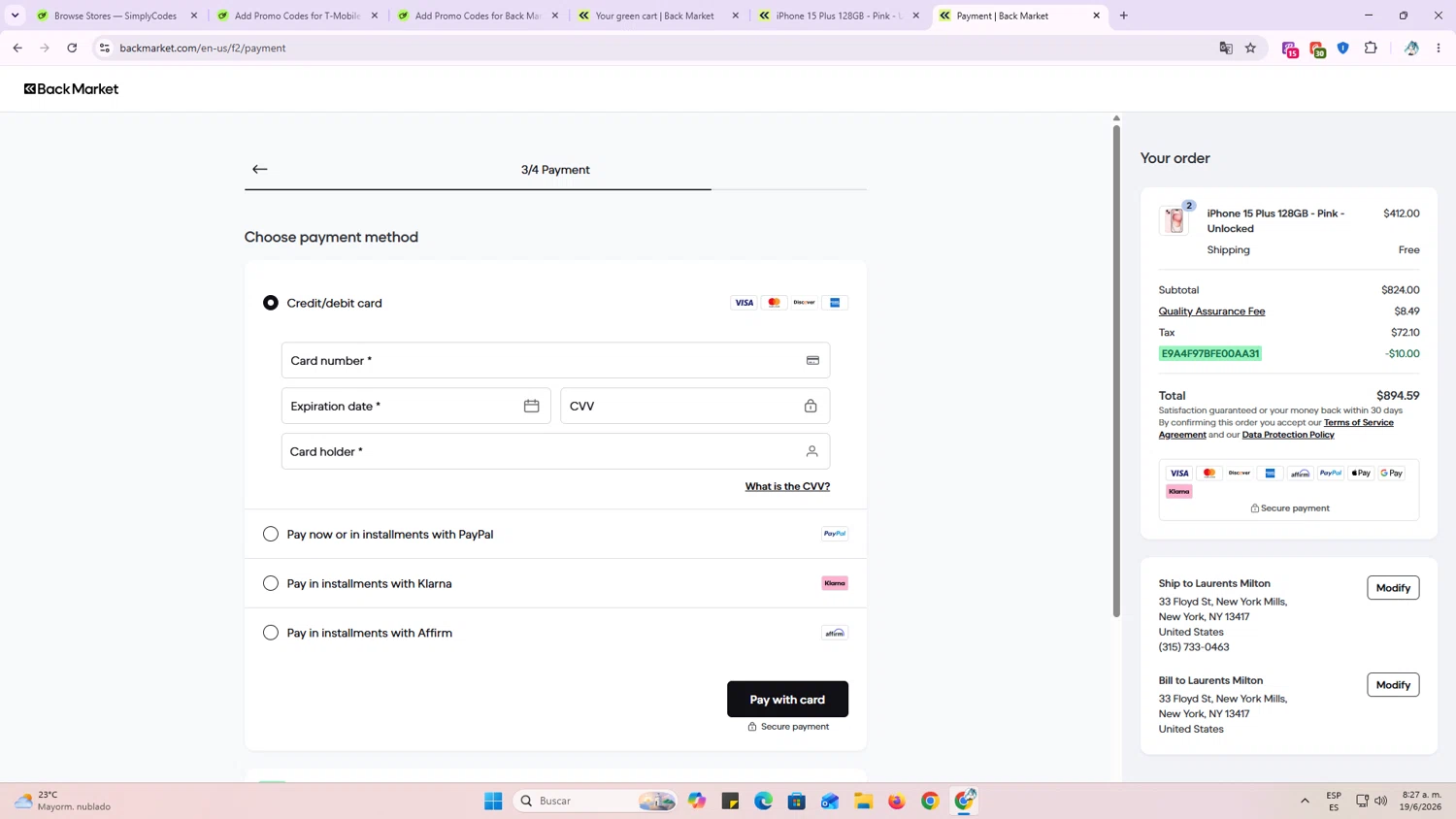Switch to Add Promo Codes for Back Market tab
This screenshot has width=1456, height=819.
[x=478, y=16]
